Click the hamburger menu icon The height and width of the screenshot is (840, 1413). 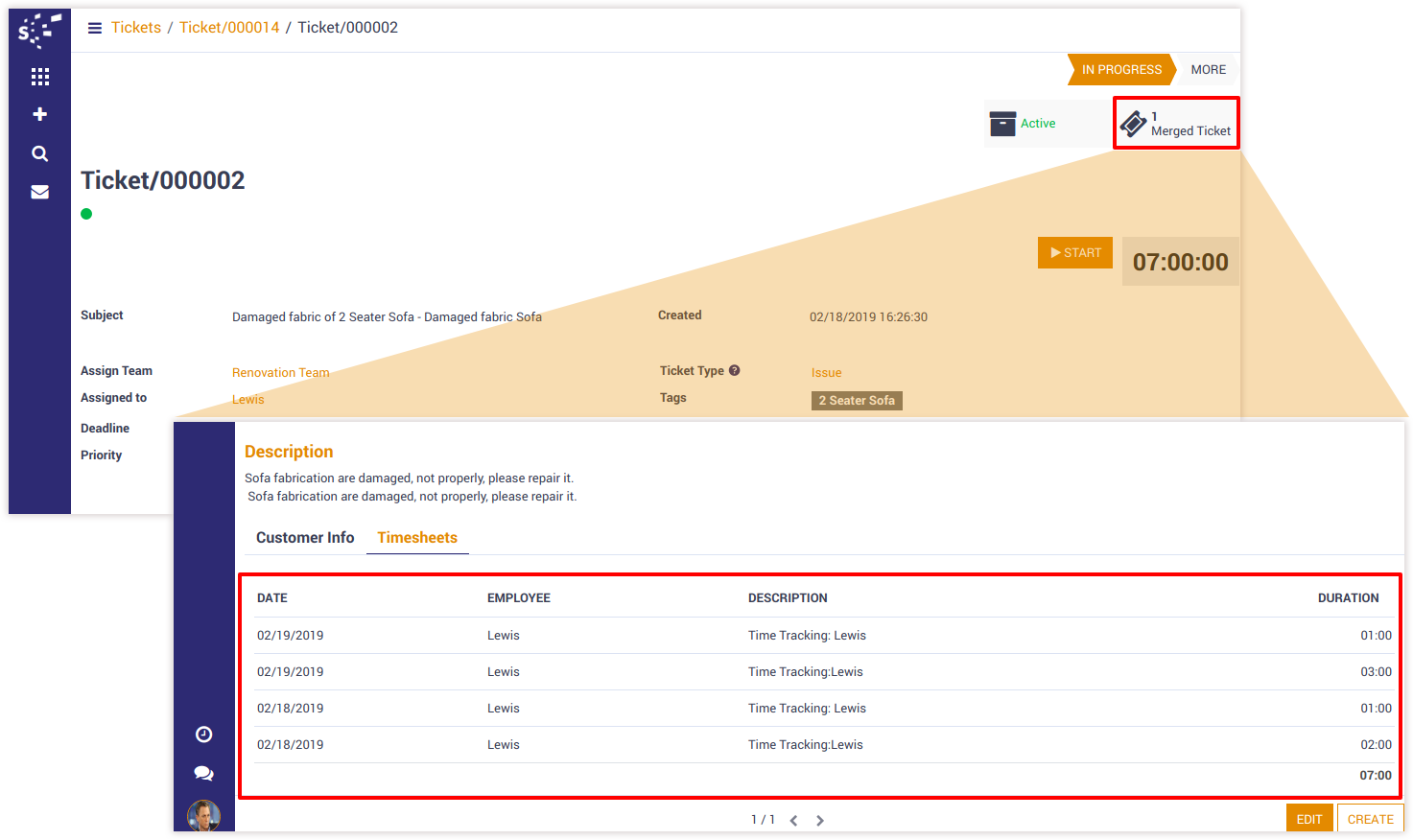[95, 28]
